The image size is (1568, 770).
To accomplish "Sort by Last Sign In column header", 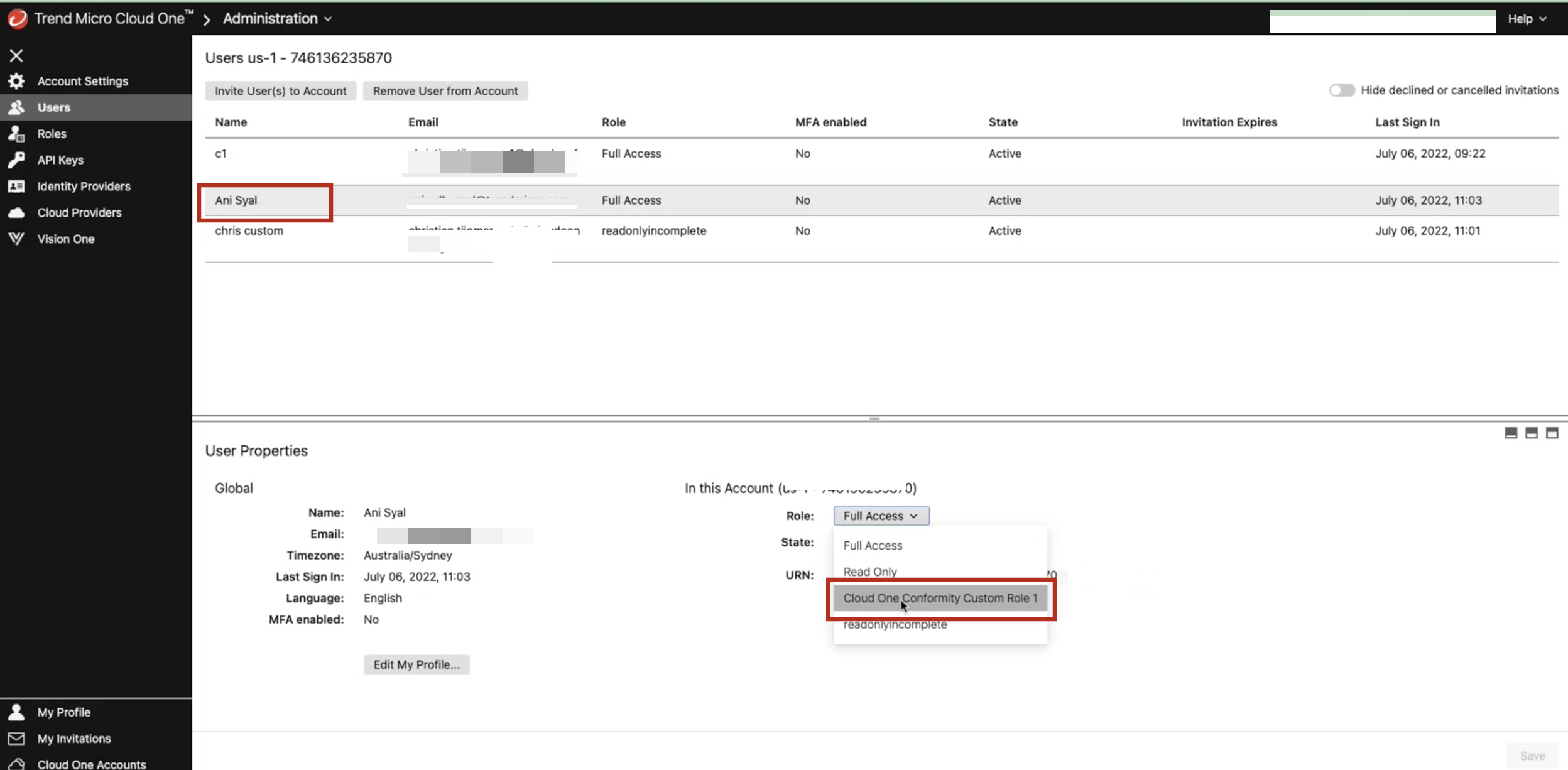I will [x=1407, y=122].
